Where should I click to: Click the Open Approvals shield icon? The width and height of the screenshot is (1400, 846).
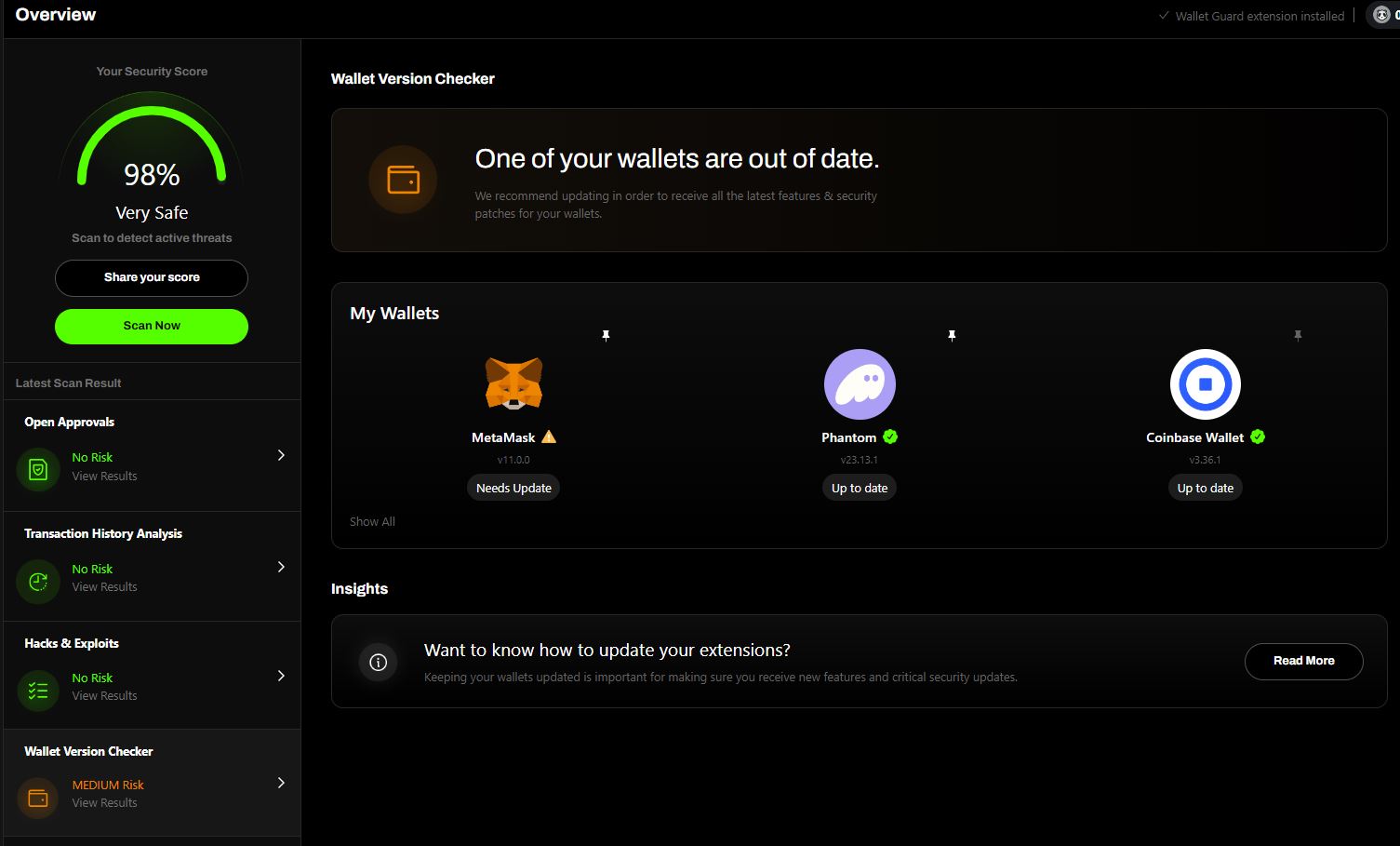coord(37,469)
